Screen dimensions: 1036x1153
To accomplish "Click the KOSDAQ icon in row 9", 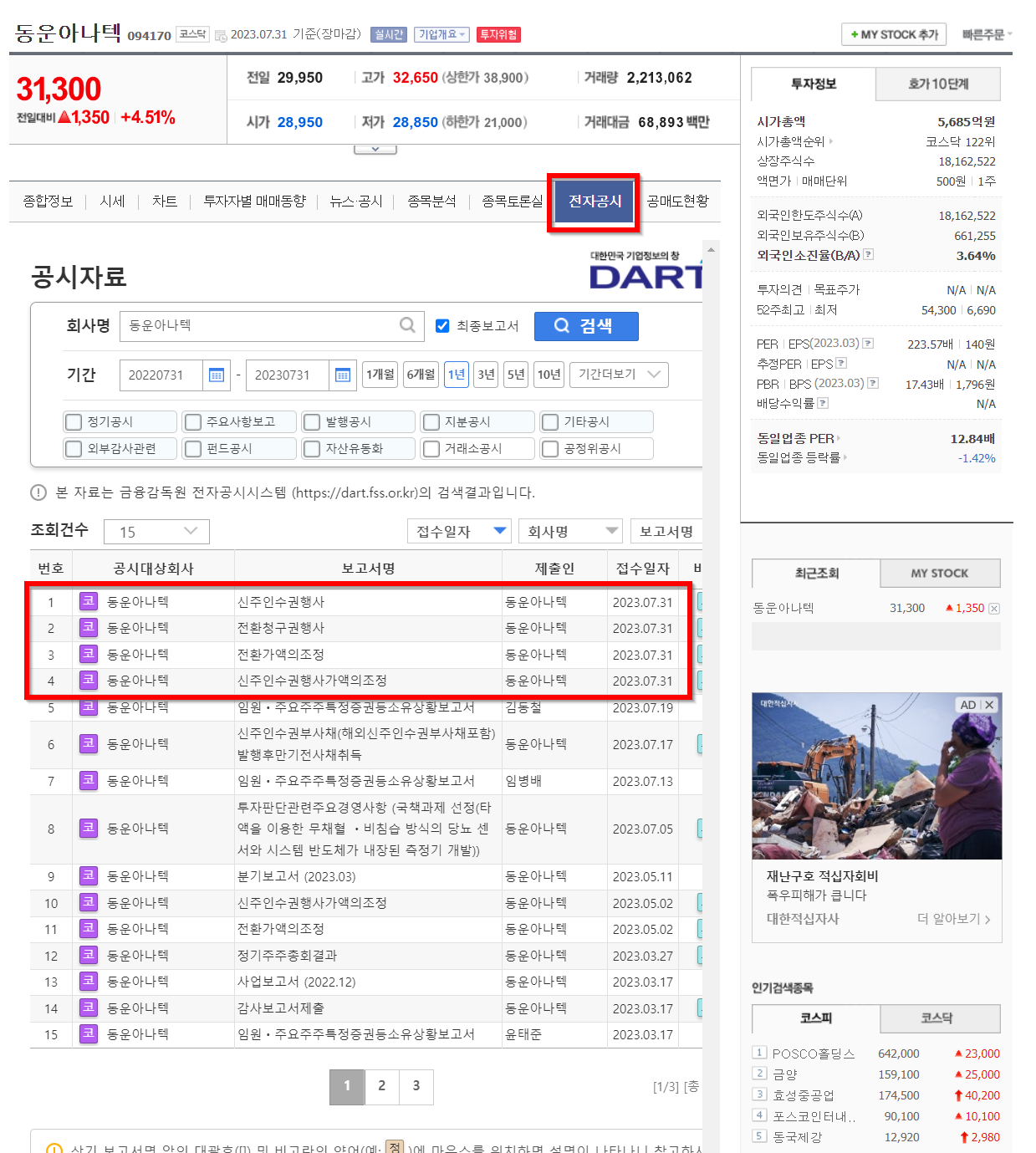I will pos(89,875).
